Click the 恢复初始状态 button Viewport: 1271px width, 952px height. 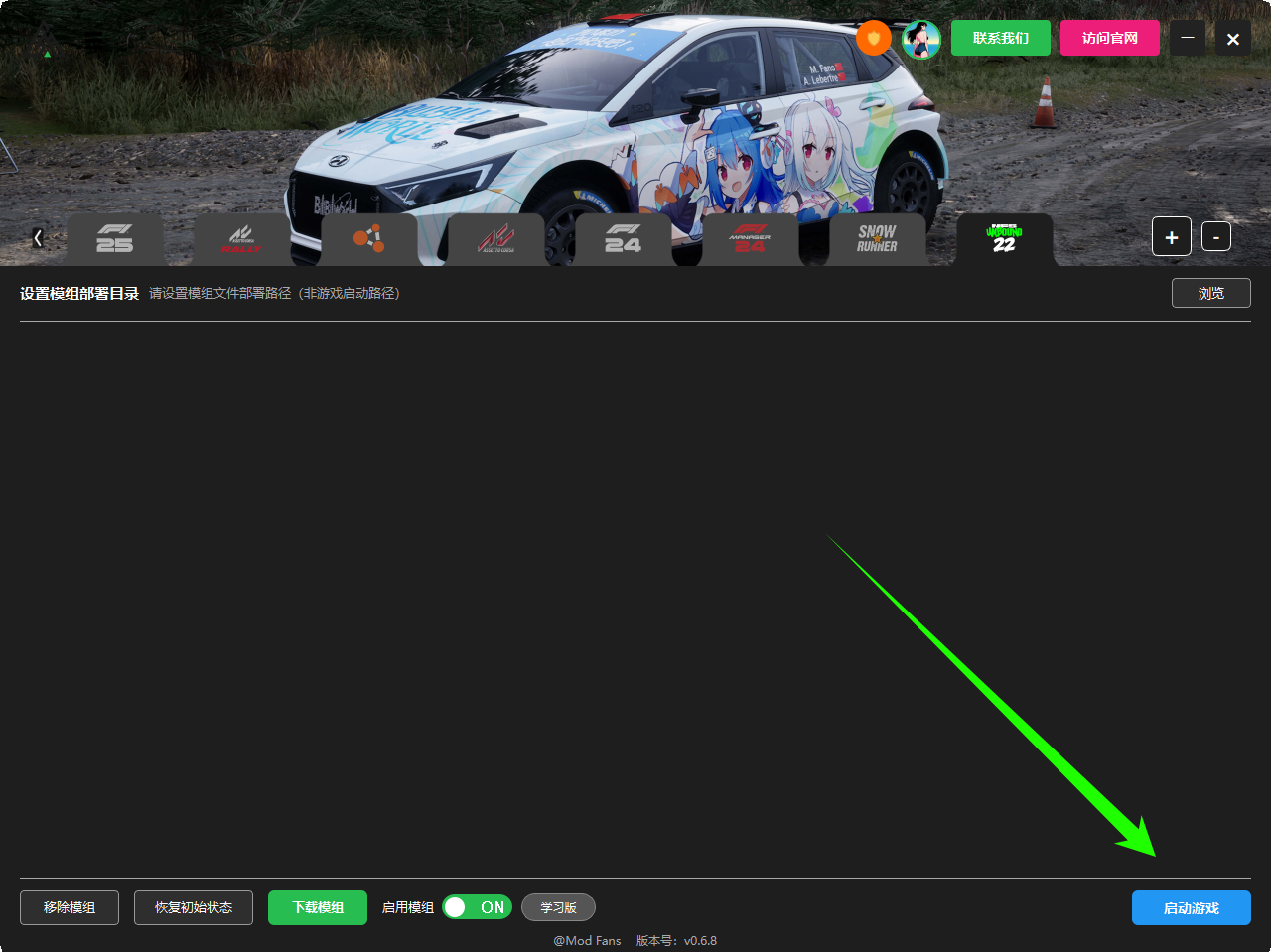tap(194, 907)
